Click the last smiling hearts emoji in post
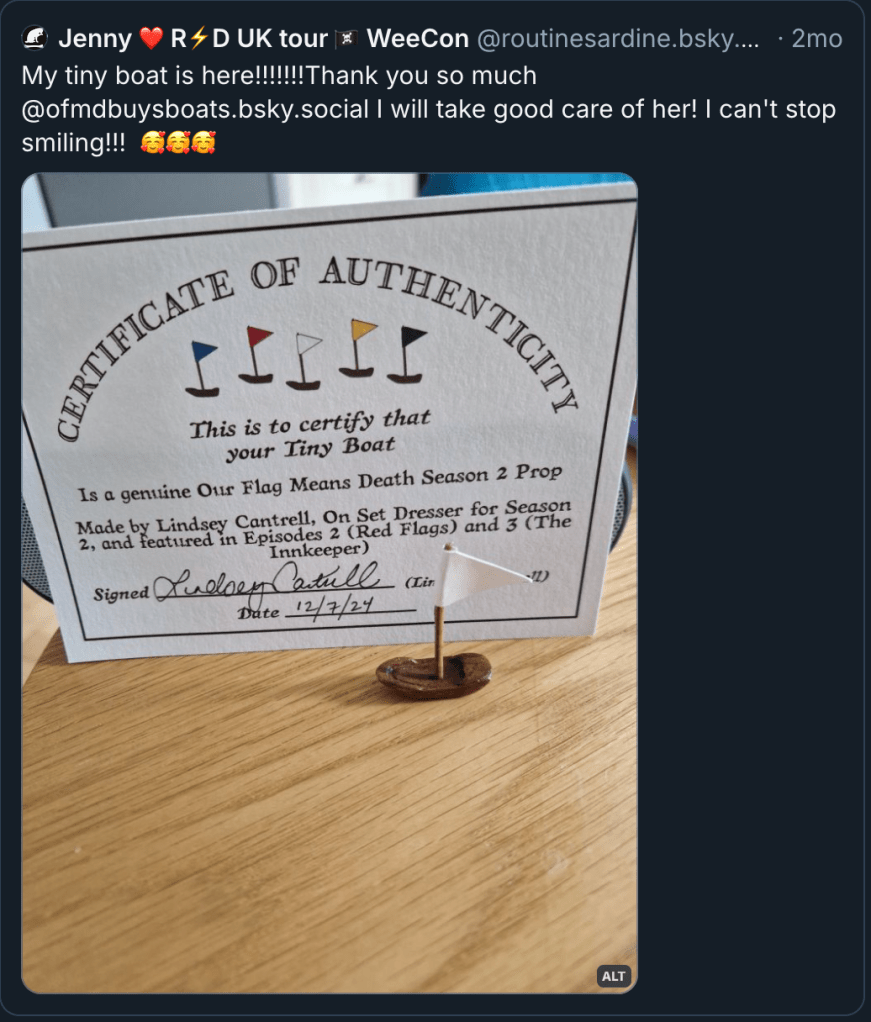Image resolution: width=871 pixels, height=1022 pixels. point(203,143)
